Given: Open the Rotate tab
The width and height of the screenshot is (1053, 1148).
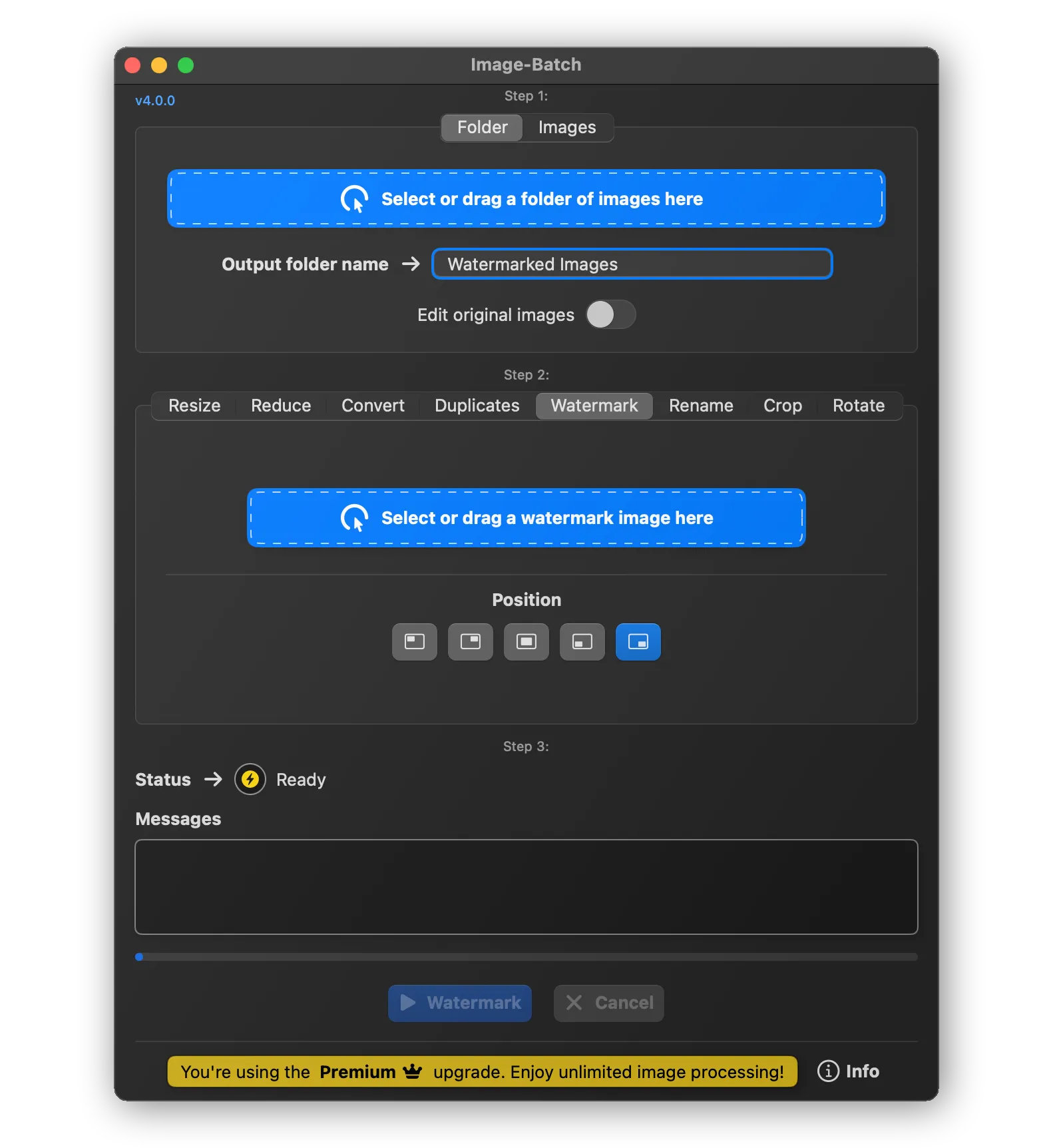Looking at the screenshot, I should 858,406.
